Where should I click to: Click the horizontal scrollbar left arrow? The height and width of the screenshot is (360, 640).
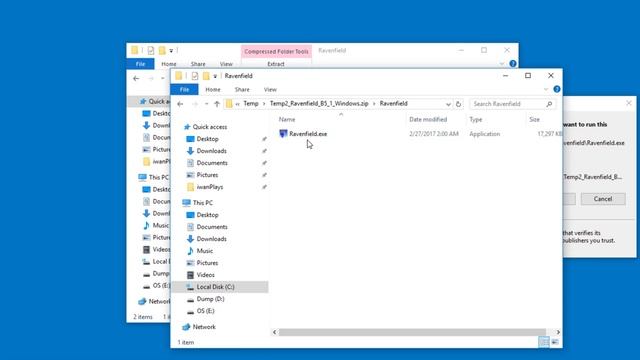pyautogui.click(x=274, y=332)
